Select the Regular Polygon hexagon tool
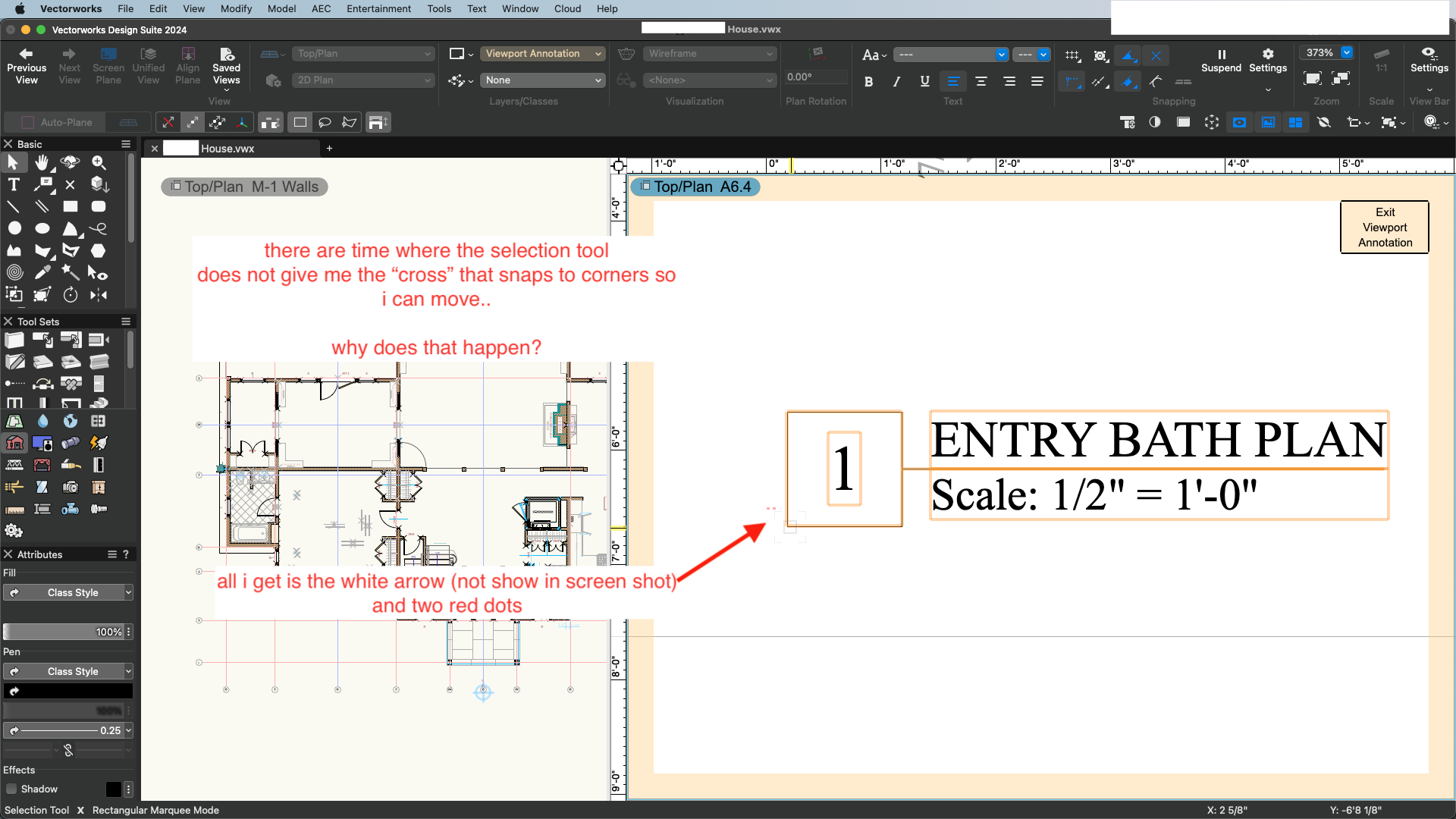Image resolution: width=1456 pixels, height=819 pixels. pos(99,250)
